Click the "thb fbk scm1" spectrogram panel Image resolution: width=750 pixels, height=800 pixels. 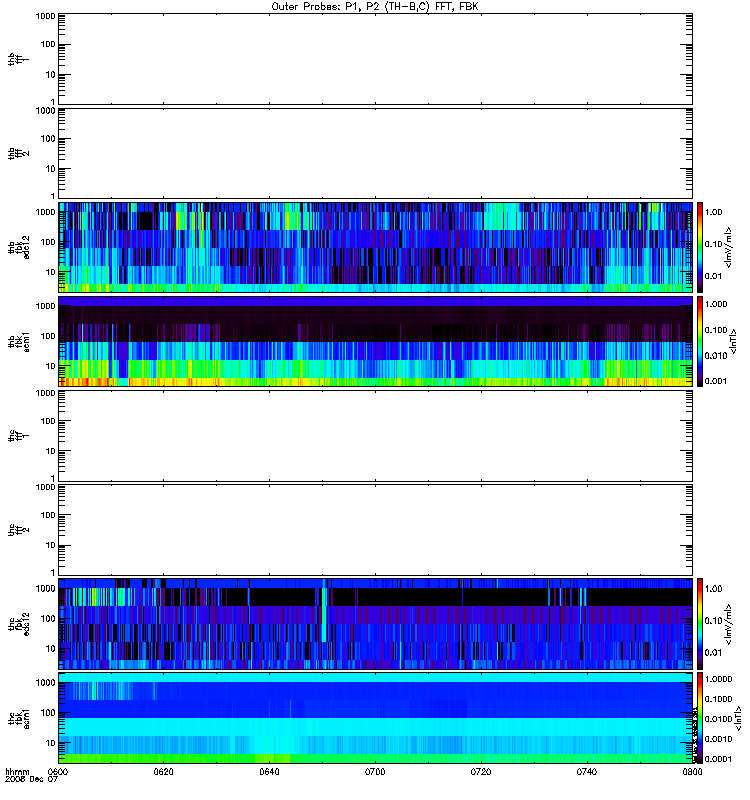[376, 341]
